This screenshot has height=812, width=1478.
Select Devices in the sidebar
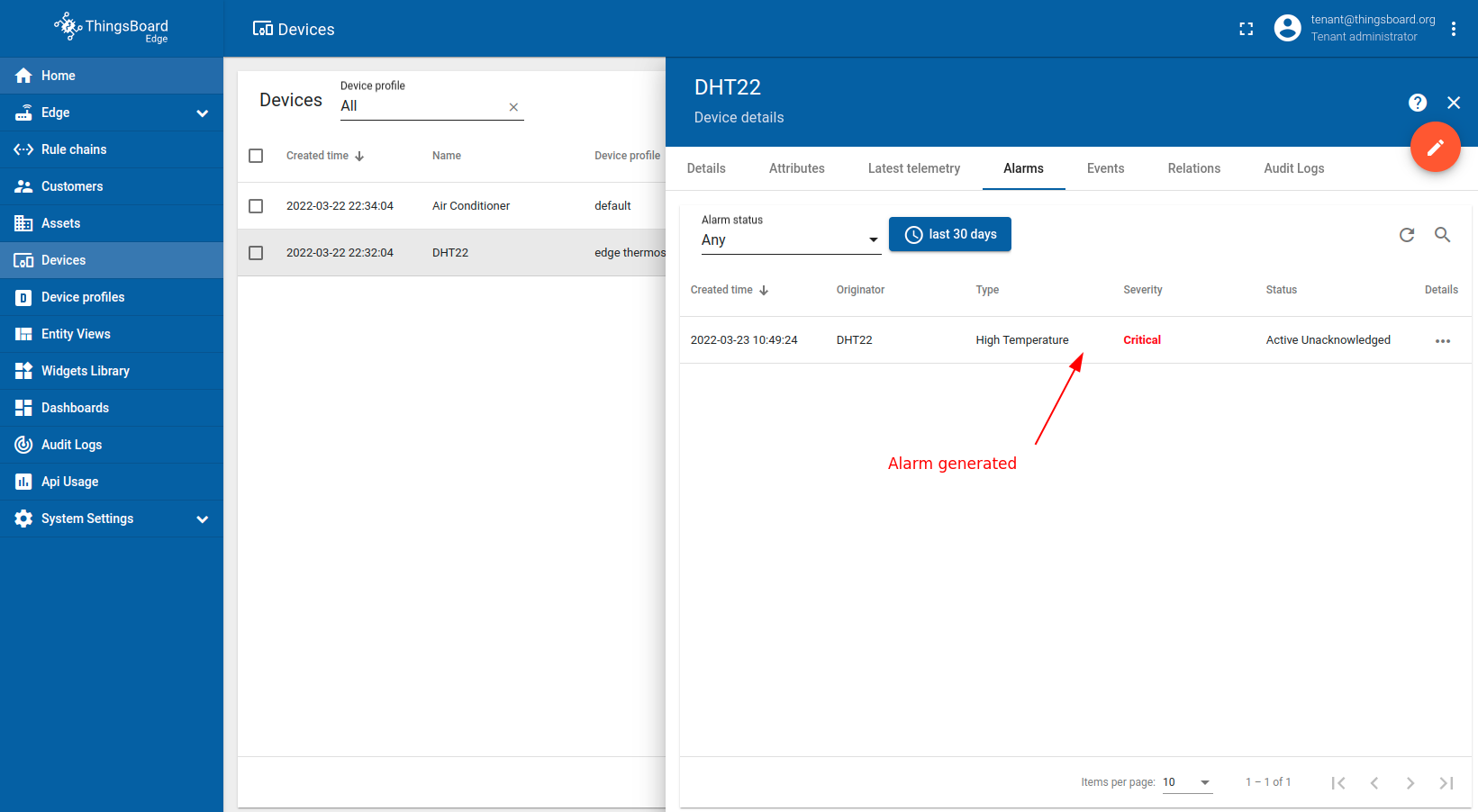coord(112,260)
